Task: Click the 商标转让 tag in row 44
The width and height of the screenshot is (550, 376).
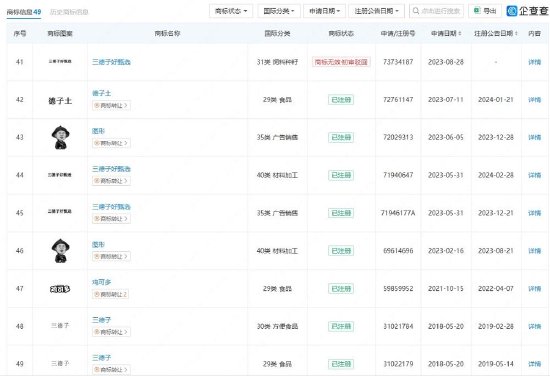Action: click(x=111, y=181)
